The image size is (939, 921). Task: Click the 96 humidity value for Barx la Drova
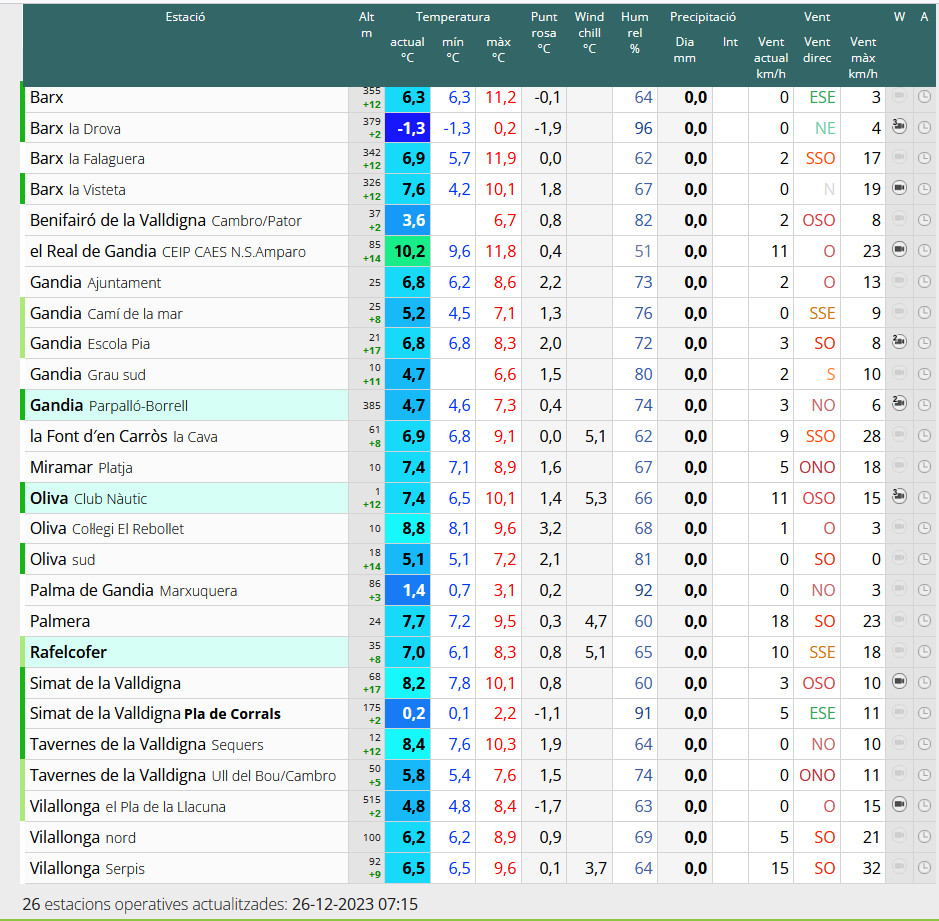[x=643, y=128]
